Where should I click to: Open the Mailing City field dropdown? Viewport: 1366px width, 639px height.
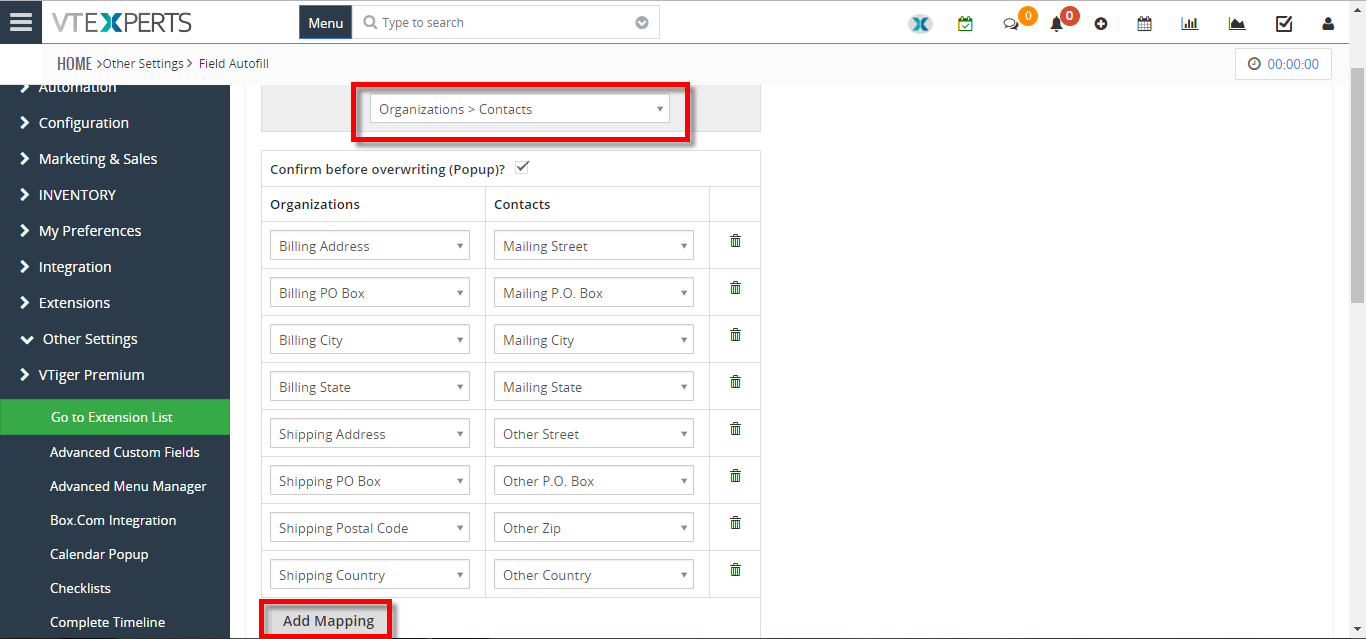tap(594, 340)
